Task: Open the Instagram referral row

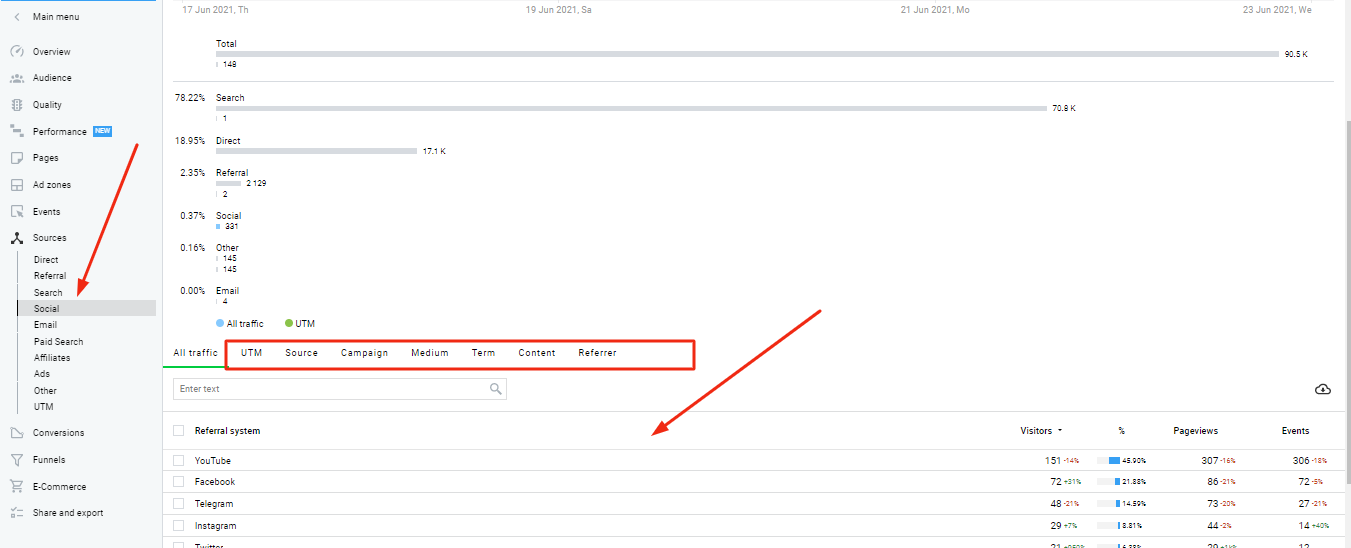Action: tap(216, 526)
